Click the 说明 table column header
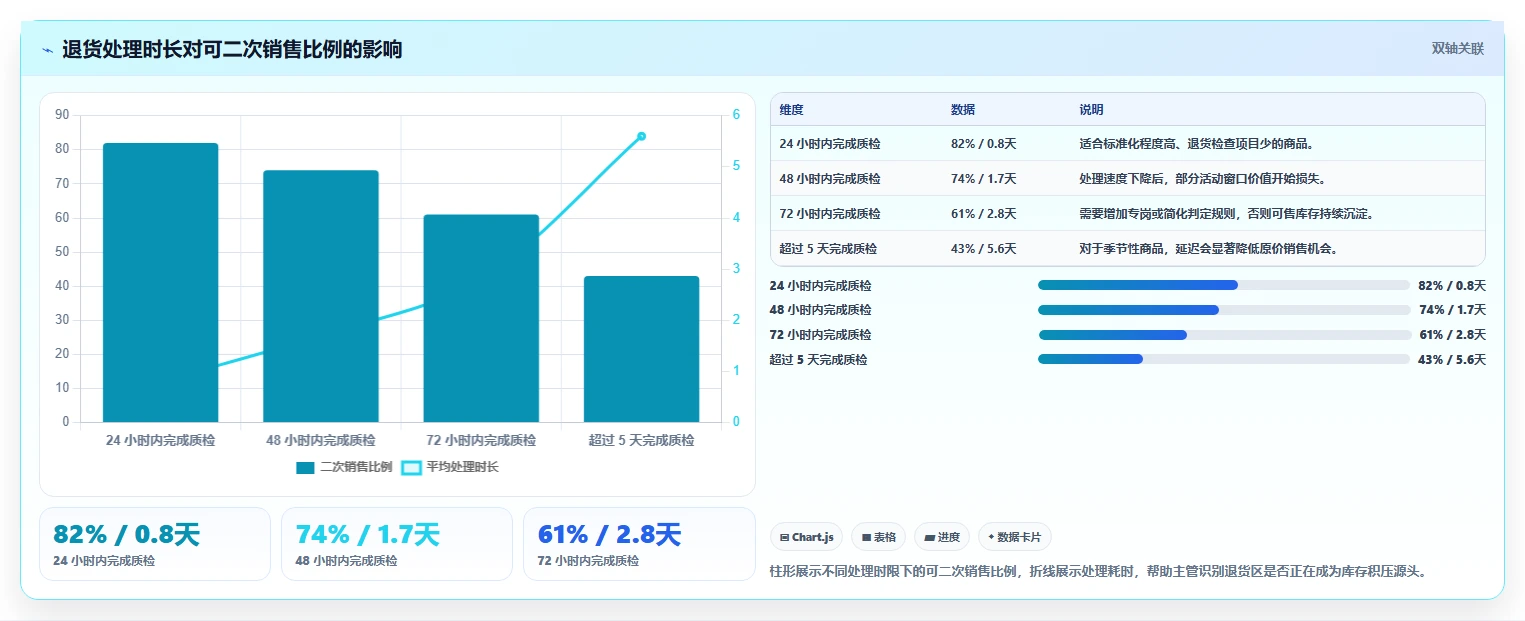 coord(1091,110)
